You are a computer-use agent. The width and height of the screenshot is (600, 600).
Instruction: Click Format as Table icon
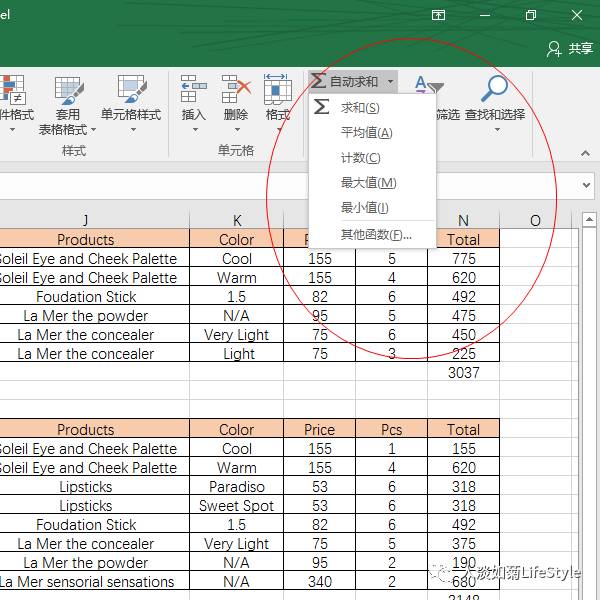coord(69,90)
